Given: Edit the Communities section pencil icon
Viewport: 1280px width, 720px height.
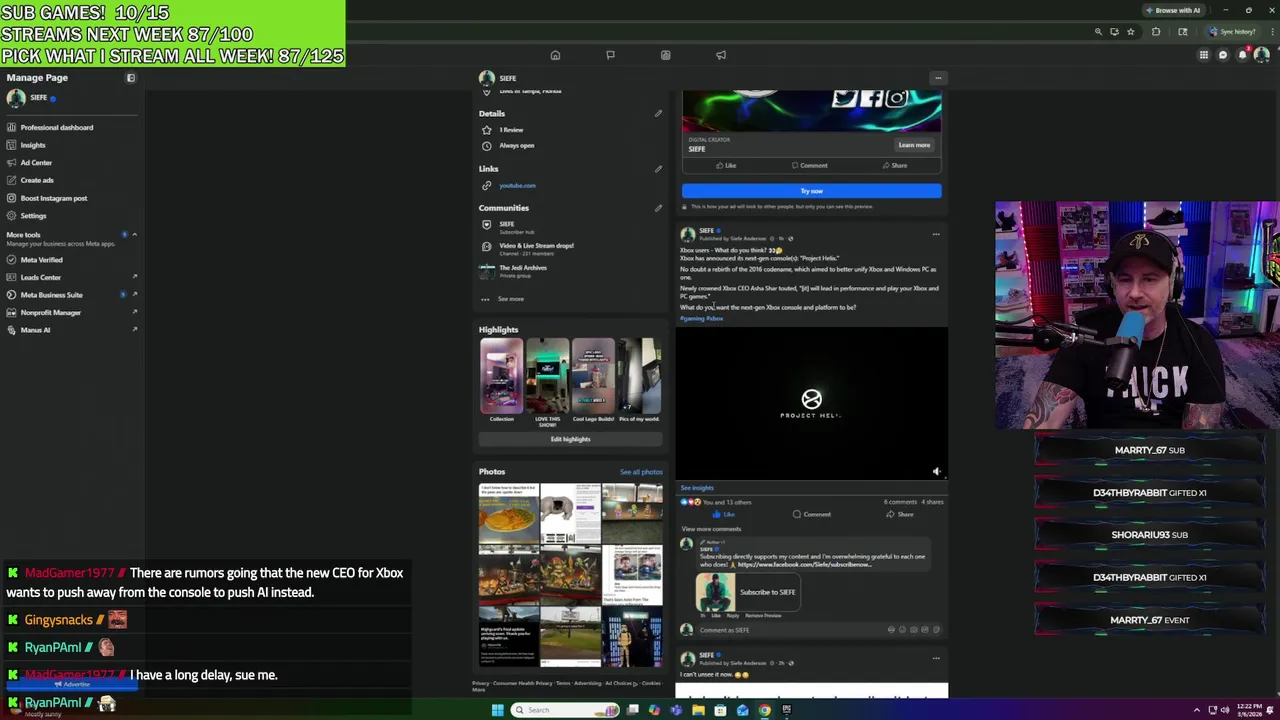Looking at the screenshot, I should pyautogui.click(x=658, y=208).
